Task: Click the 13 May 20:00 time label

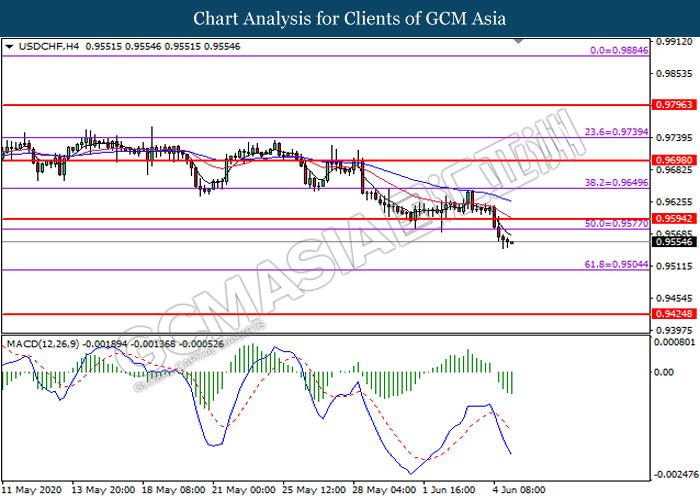Action: [x=103, y=490]
